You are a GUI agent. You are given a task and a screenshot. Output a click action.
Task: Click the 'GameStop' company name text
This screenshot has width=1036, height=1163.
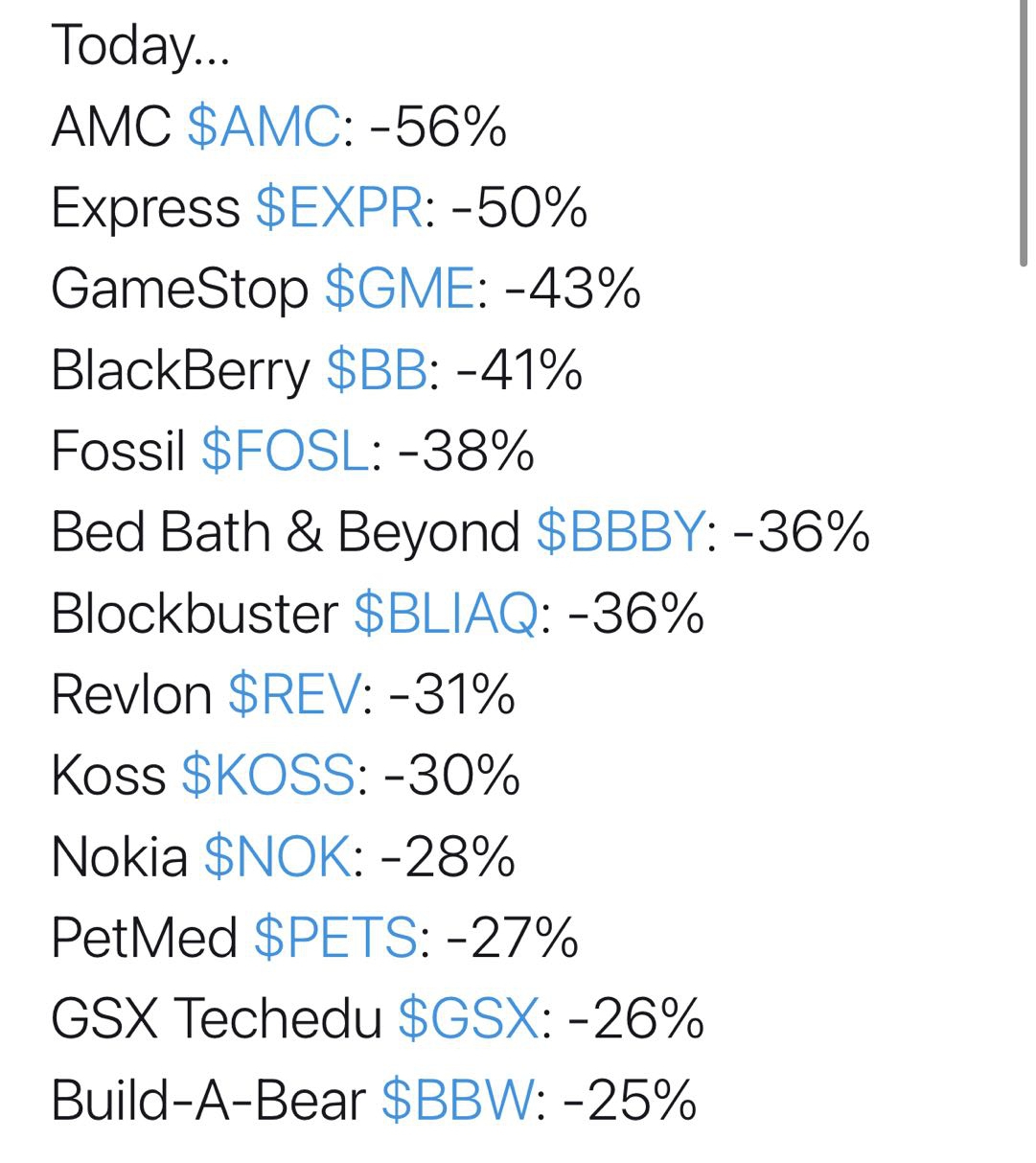[179, 289]
